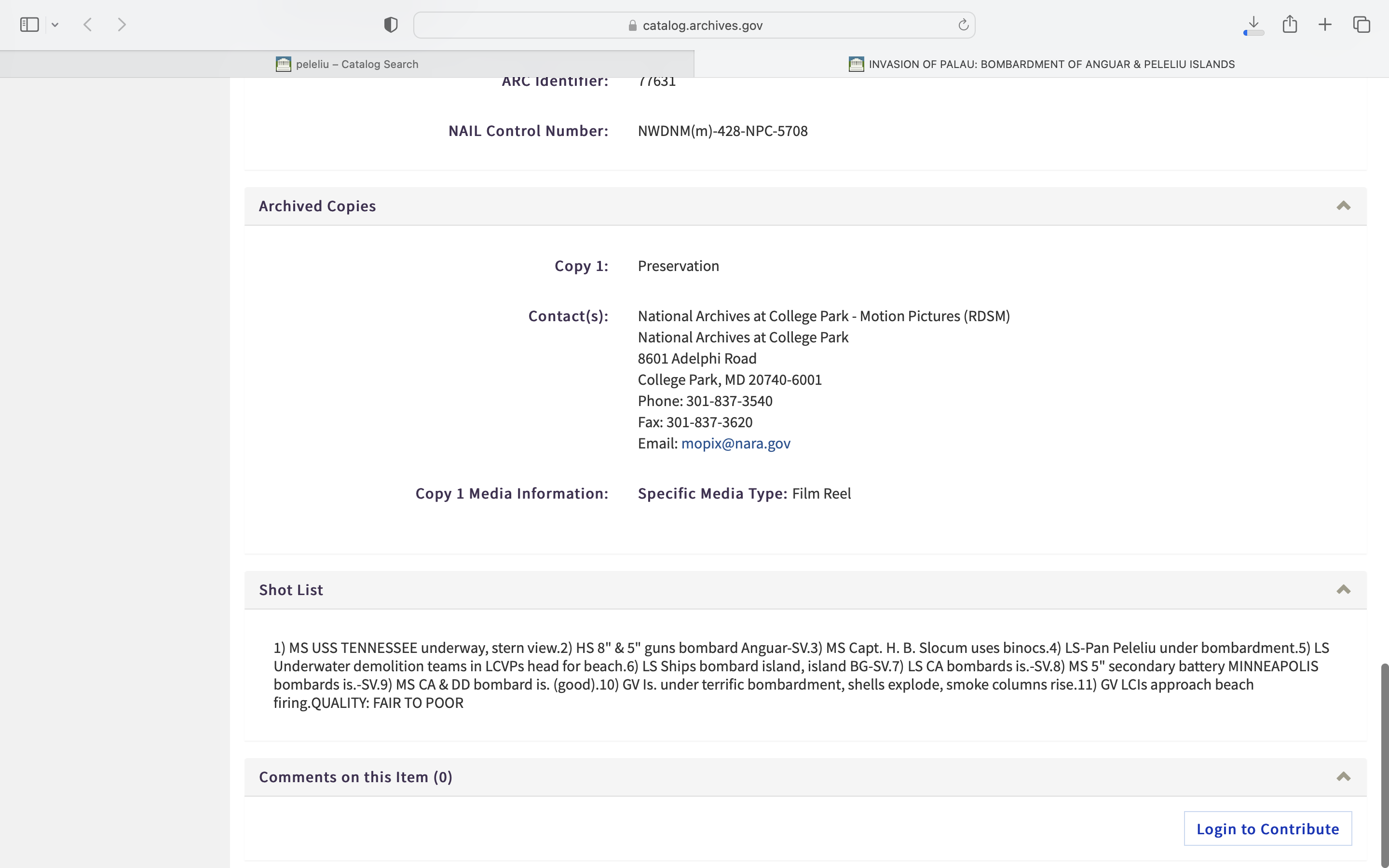The image size is (1389, 868).
Task: Click the Login to Contribute button
Action: coord(1267,828)
